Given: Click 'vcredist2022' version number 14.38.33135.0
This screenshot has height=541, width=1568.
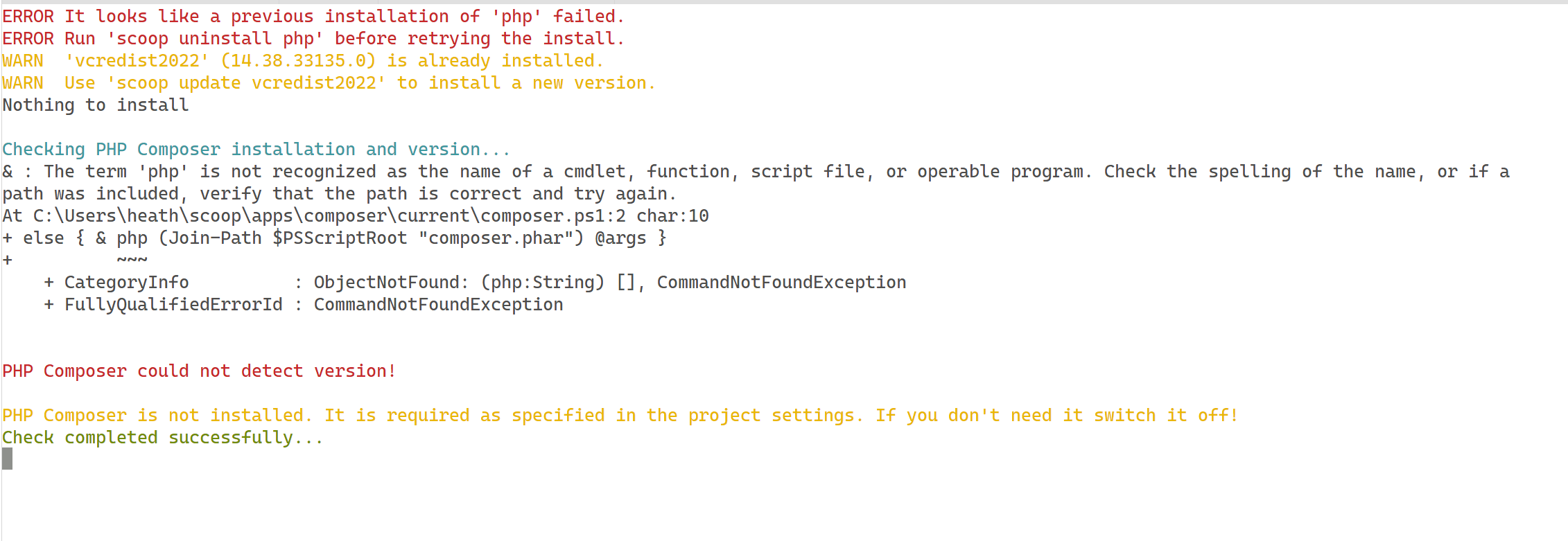Looking at the screenshot, I should (298, 61).
